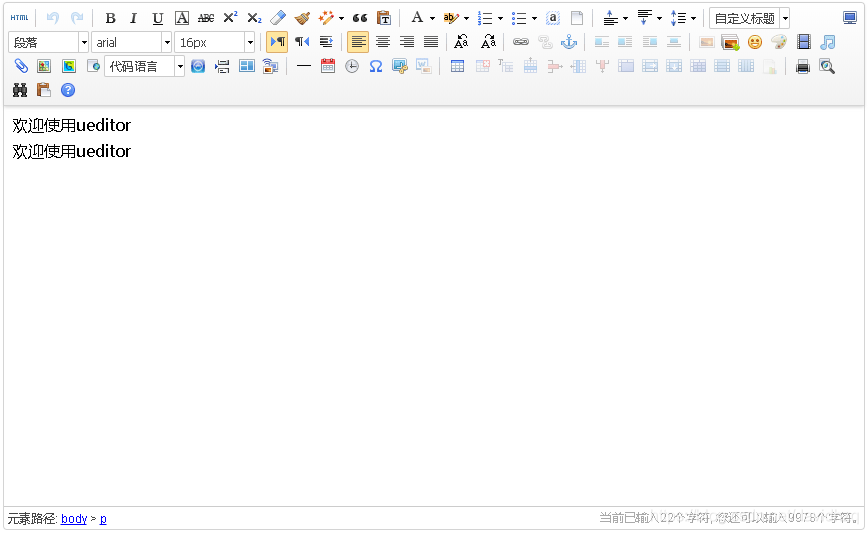Toggle strikethrough formatting
Viewport: 868px width, 534px height.
pyautogui.click(x=206, y=18)
